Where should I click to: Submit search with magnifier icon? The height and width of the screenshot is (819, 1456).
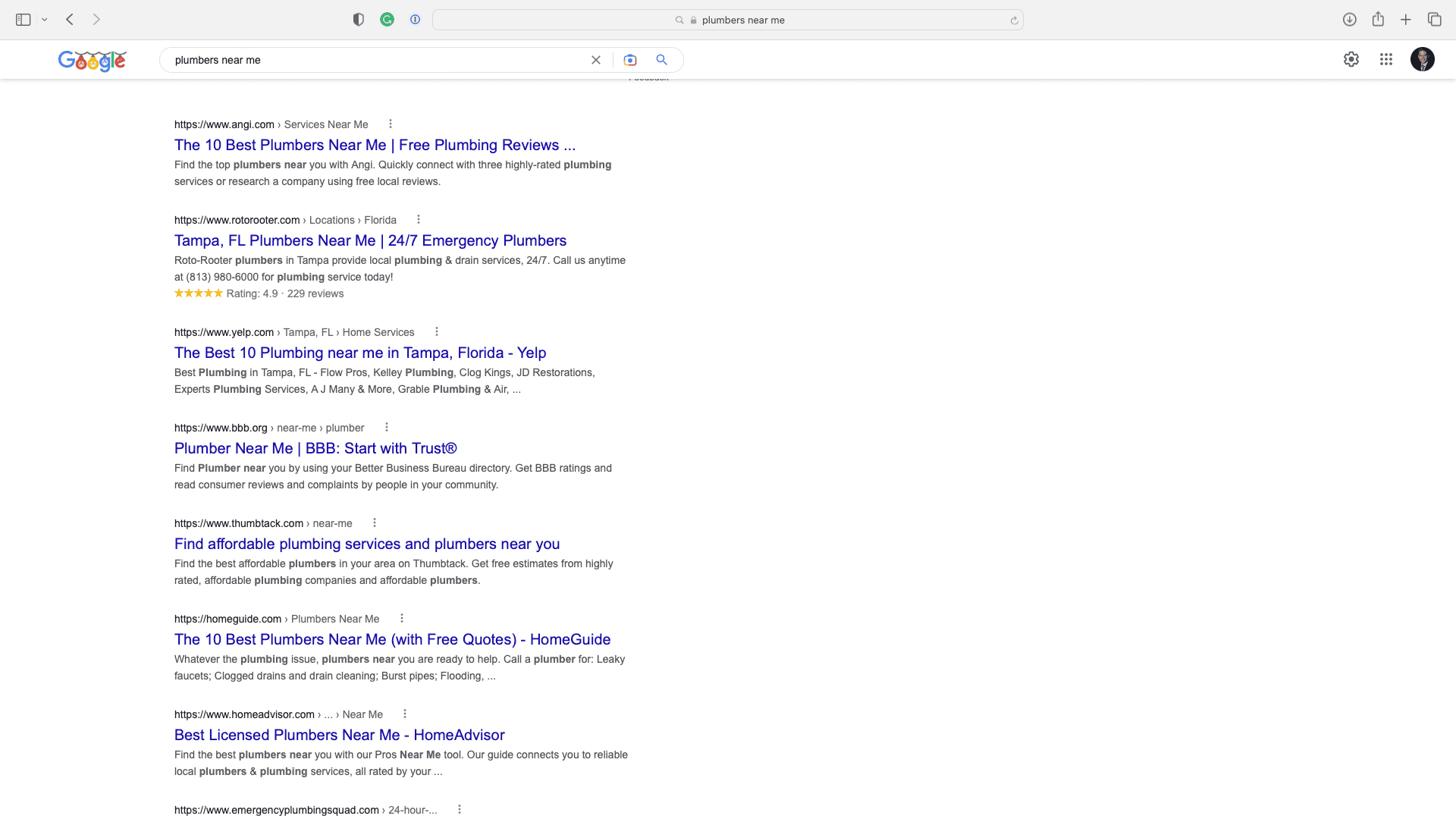662,60
